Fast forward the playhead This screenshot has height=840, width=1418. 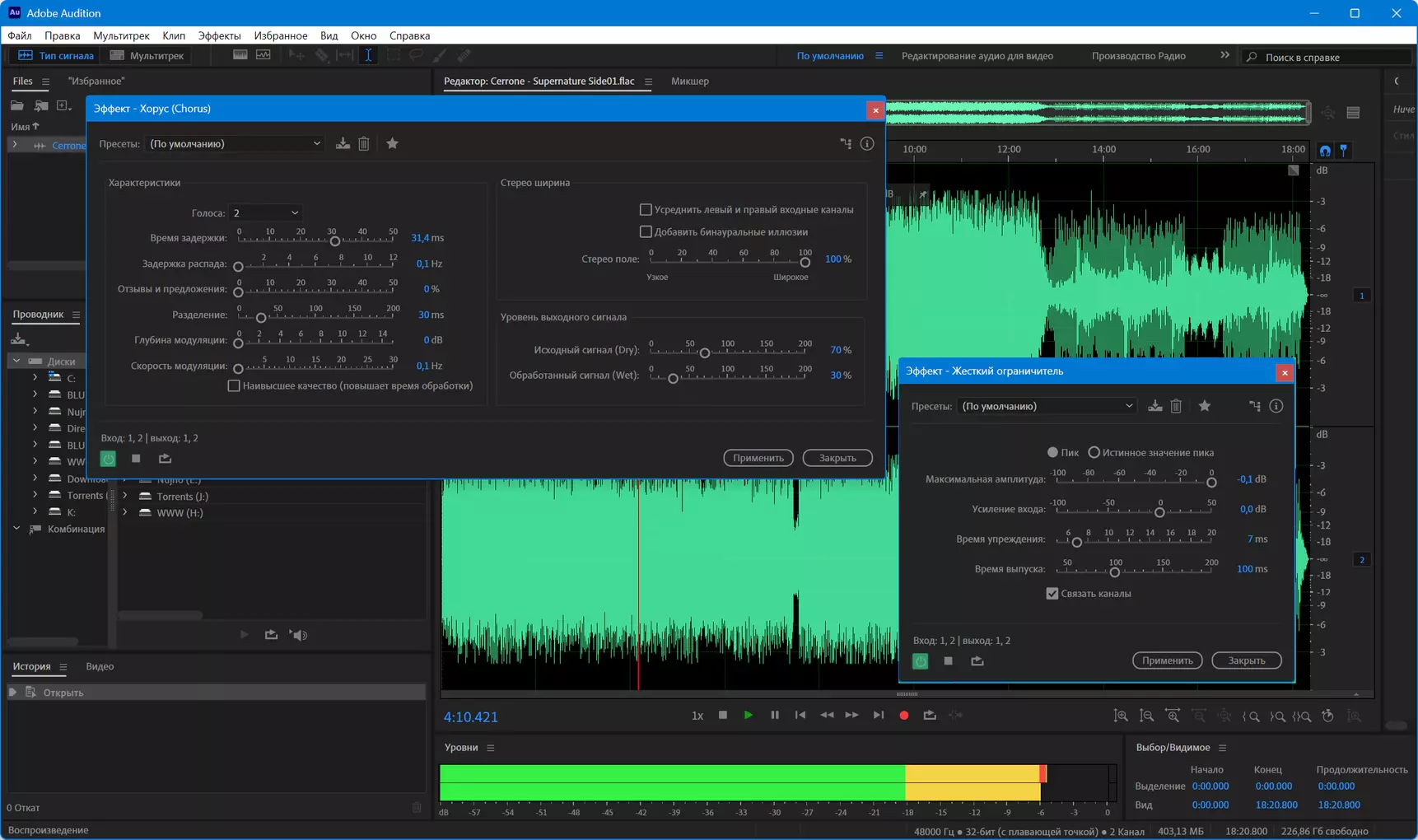pyautogui.click(x=852, y=715)
